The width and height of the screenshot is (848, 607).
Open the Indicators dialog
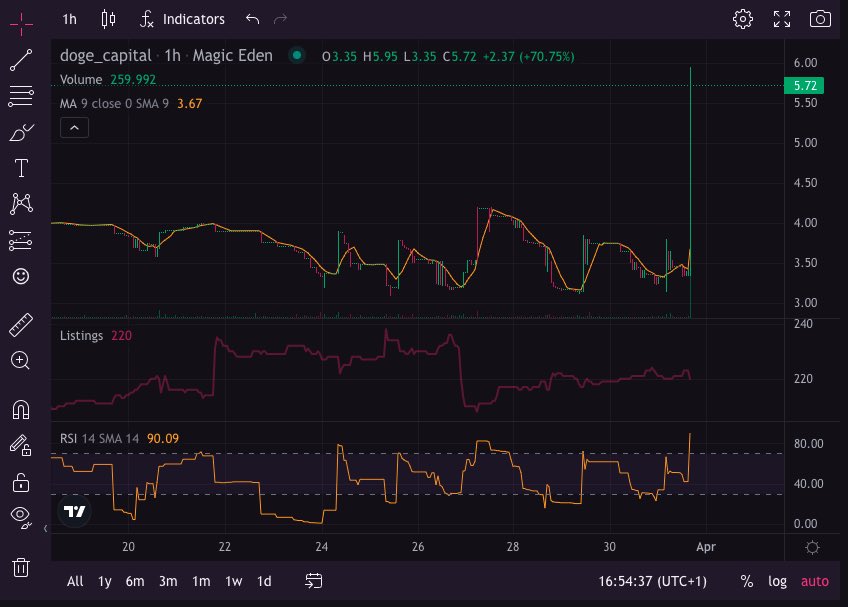182,19
